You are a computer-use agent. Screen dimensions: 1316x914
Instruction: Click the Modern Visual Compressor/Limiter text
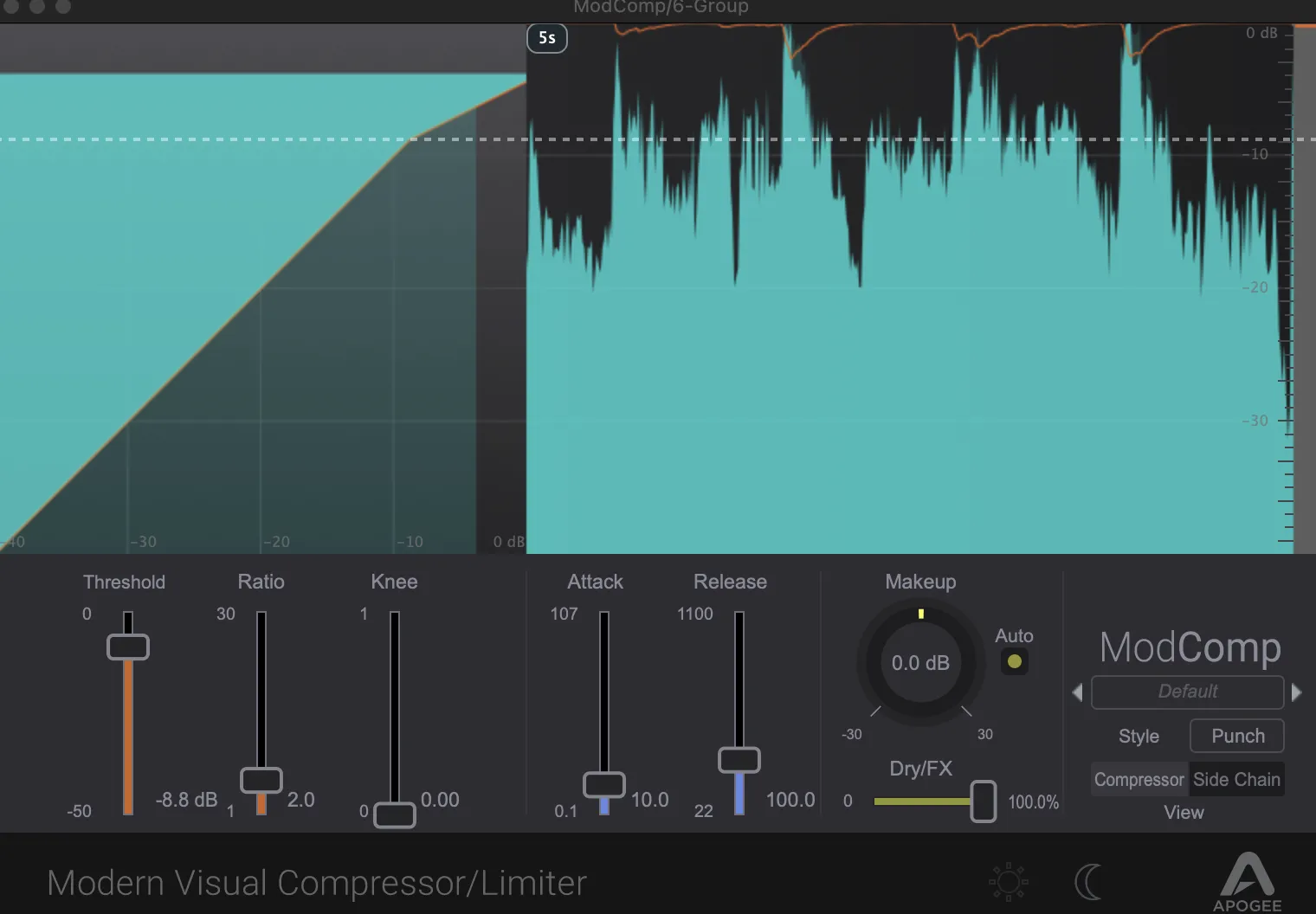317,883
